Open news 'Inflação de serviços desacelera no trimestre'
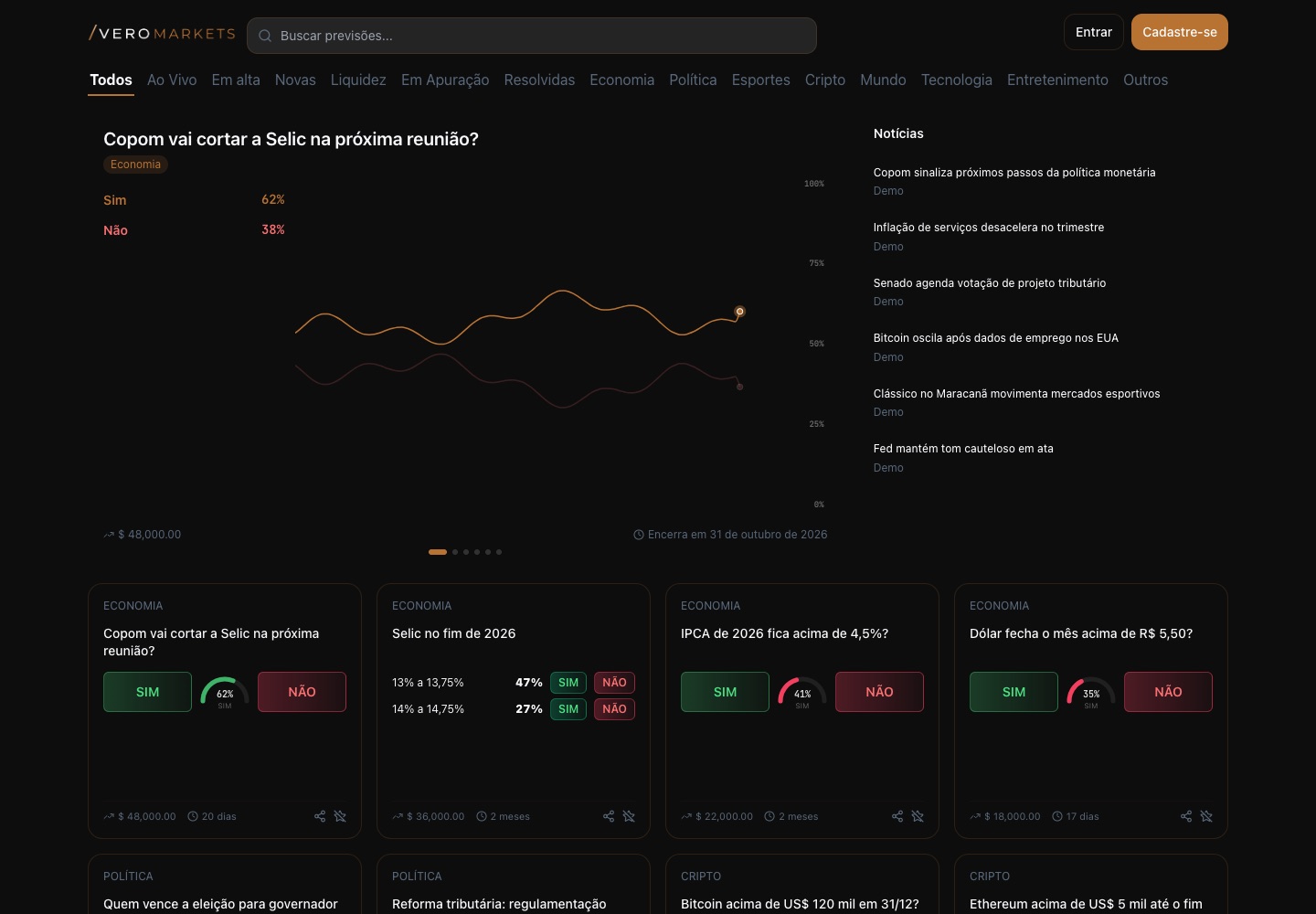The width and height of the screenshot is (1316, 914). [989, 228]
